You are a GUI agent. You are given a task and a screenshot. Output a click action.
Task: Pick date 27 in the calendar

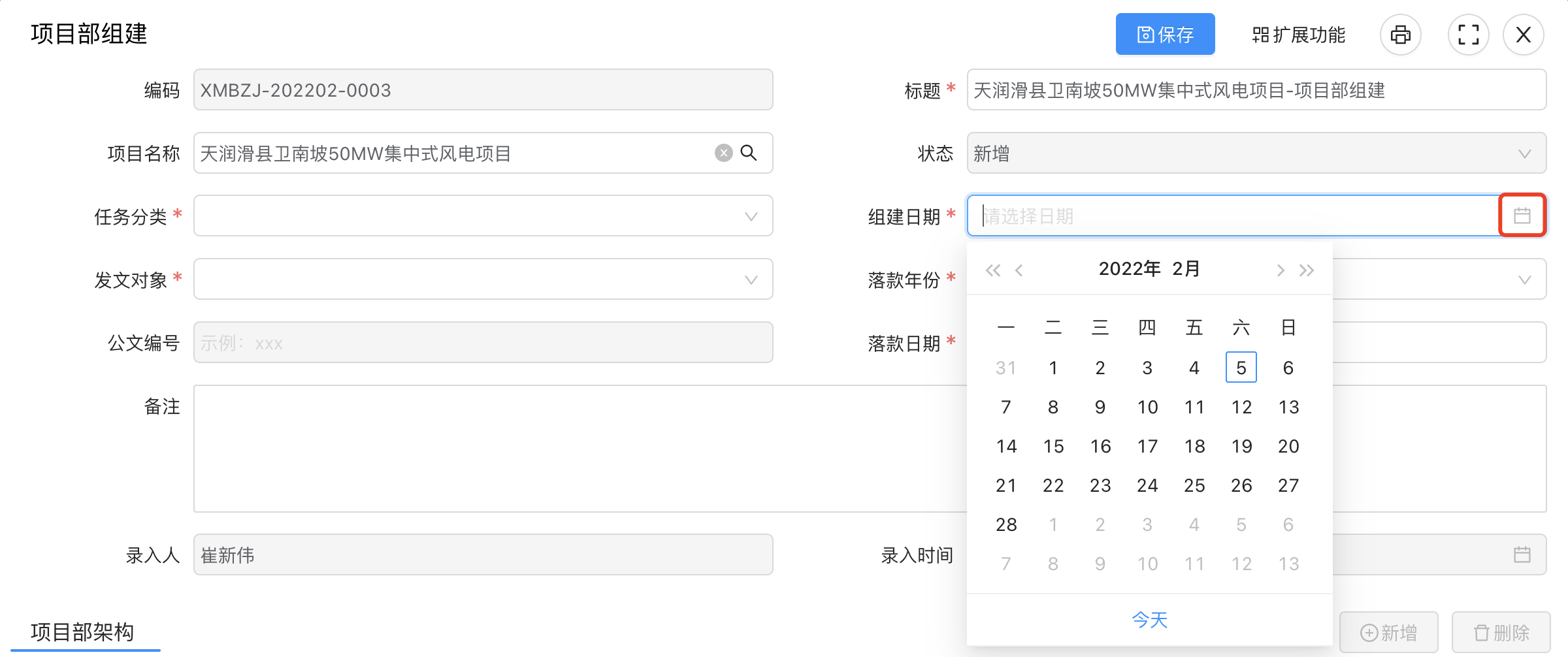tap(1288, 485)
